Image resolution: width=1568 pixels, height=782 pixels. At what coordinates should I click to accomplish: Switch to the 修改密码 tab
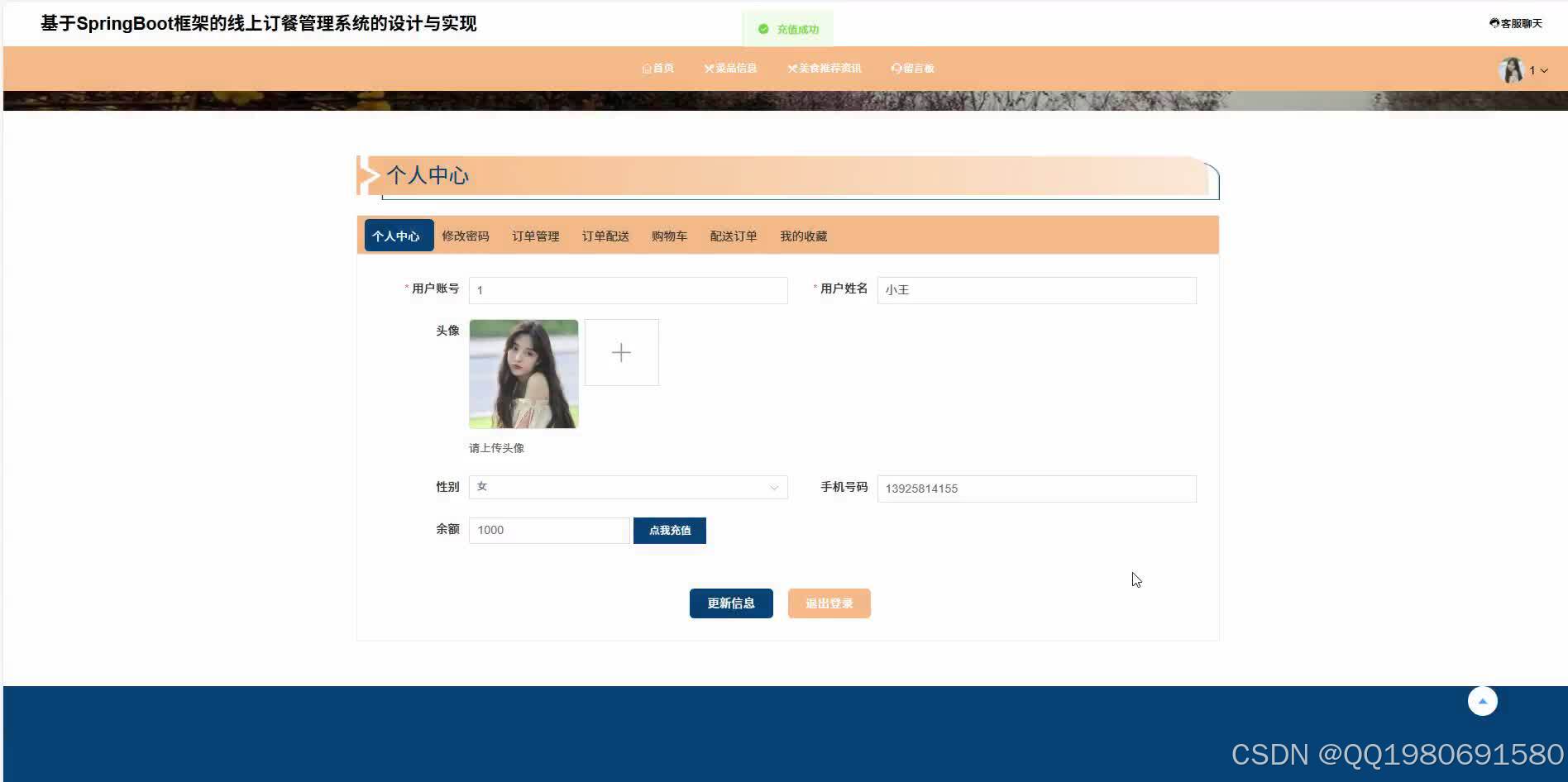(466, 236)
